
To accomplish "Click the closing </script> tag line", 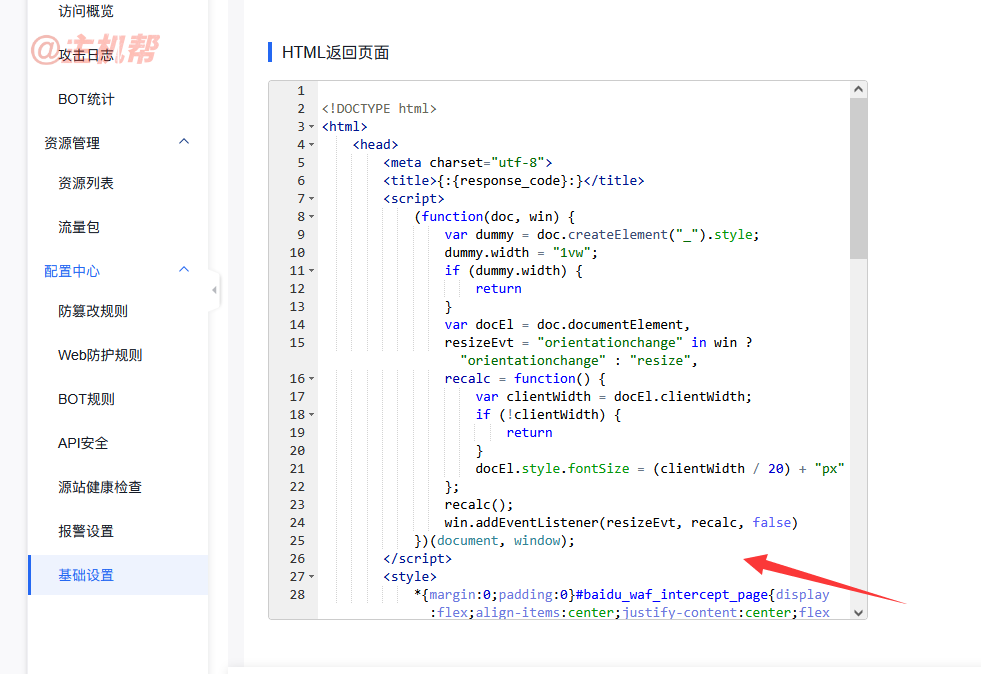I will 417,559.
